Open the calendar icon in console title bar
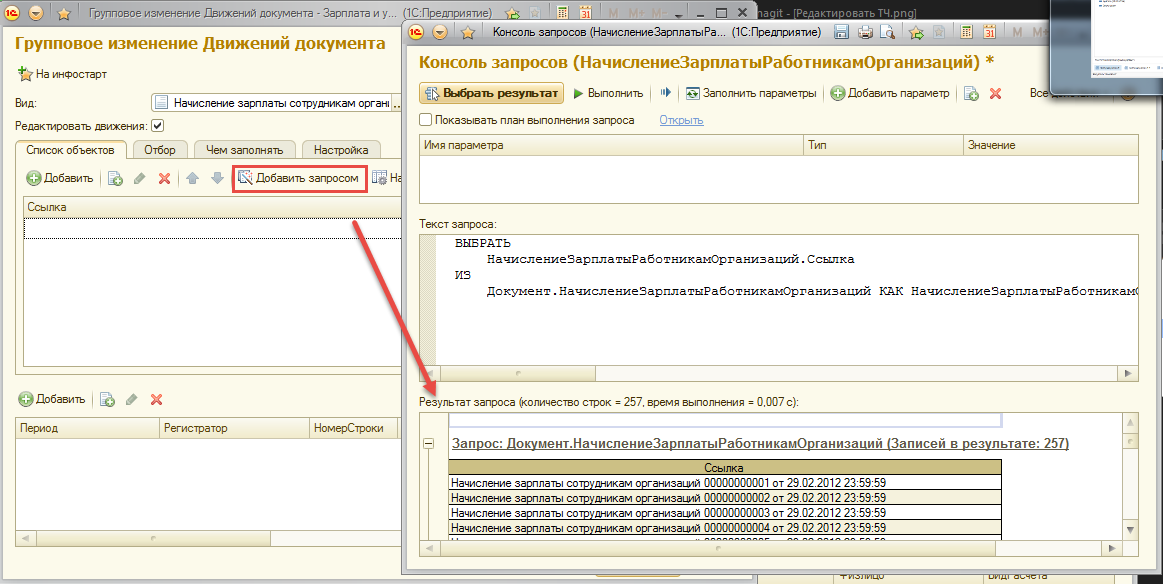 [x=988, y=32]
